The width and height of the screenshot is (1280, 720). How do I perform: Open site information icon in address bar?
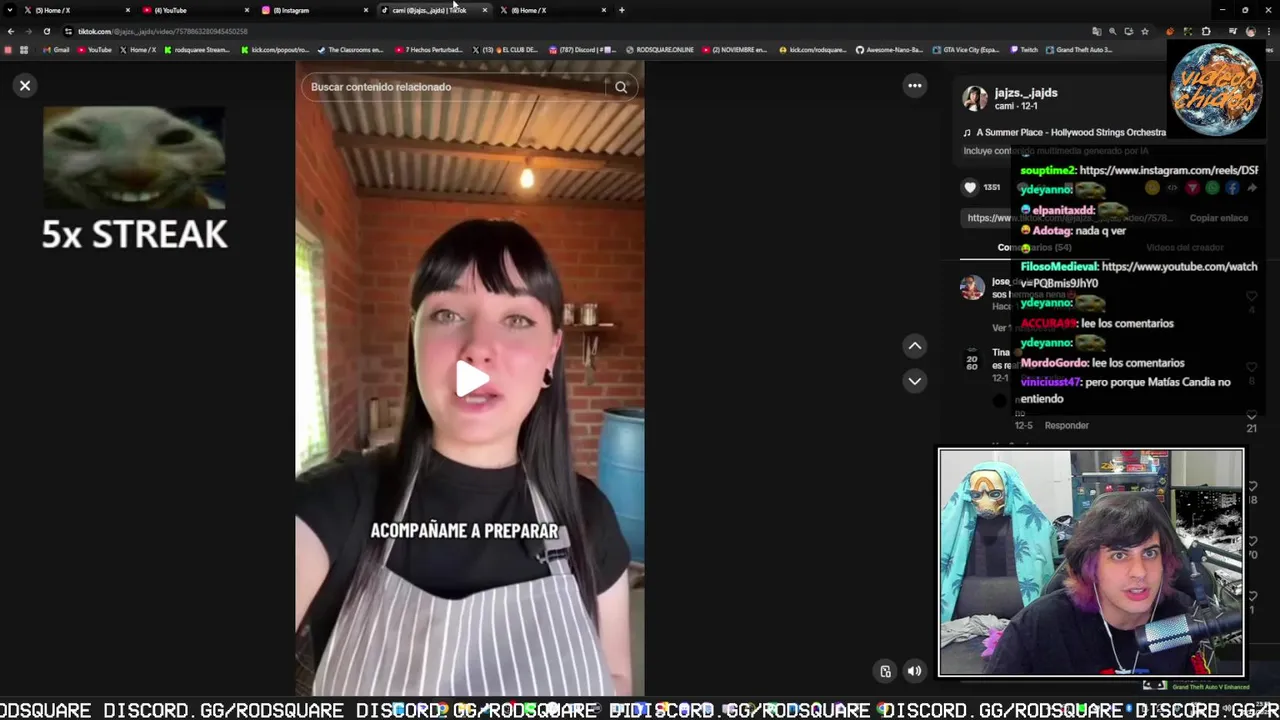point(68,31)
